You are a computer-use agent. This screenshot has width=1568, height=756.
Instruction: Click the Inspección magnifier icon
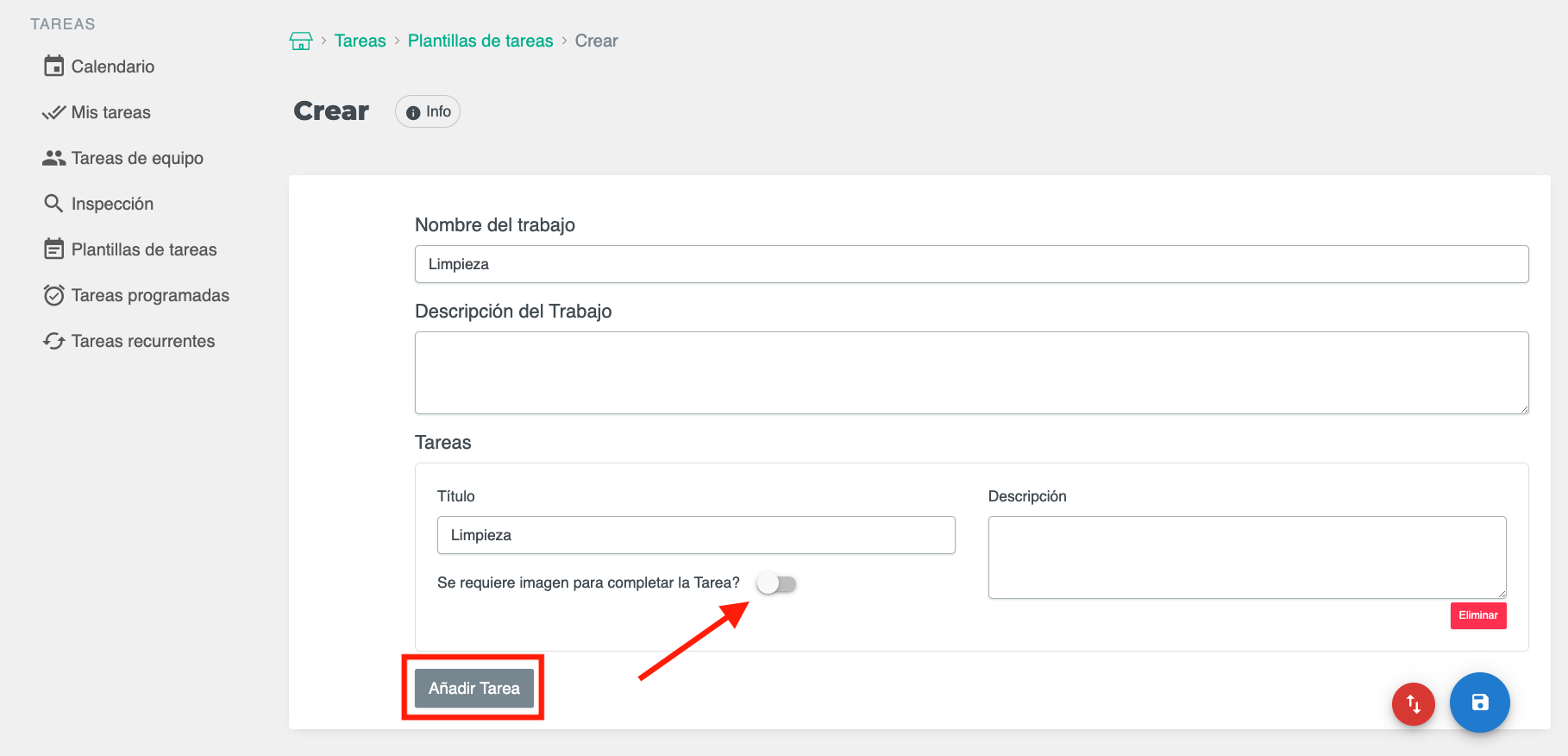pyautogui.click(x=53, y=204)
